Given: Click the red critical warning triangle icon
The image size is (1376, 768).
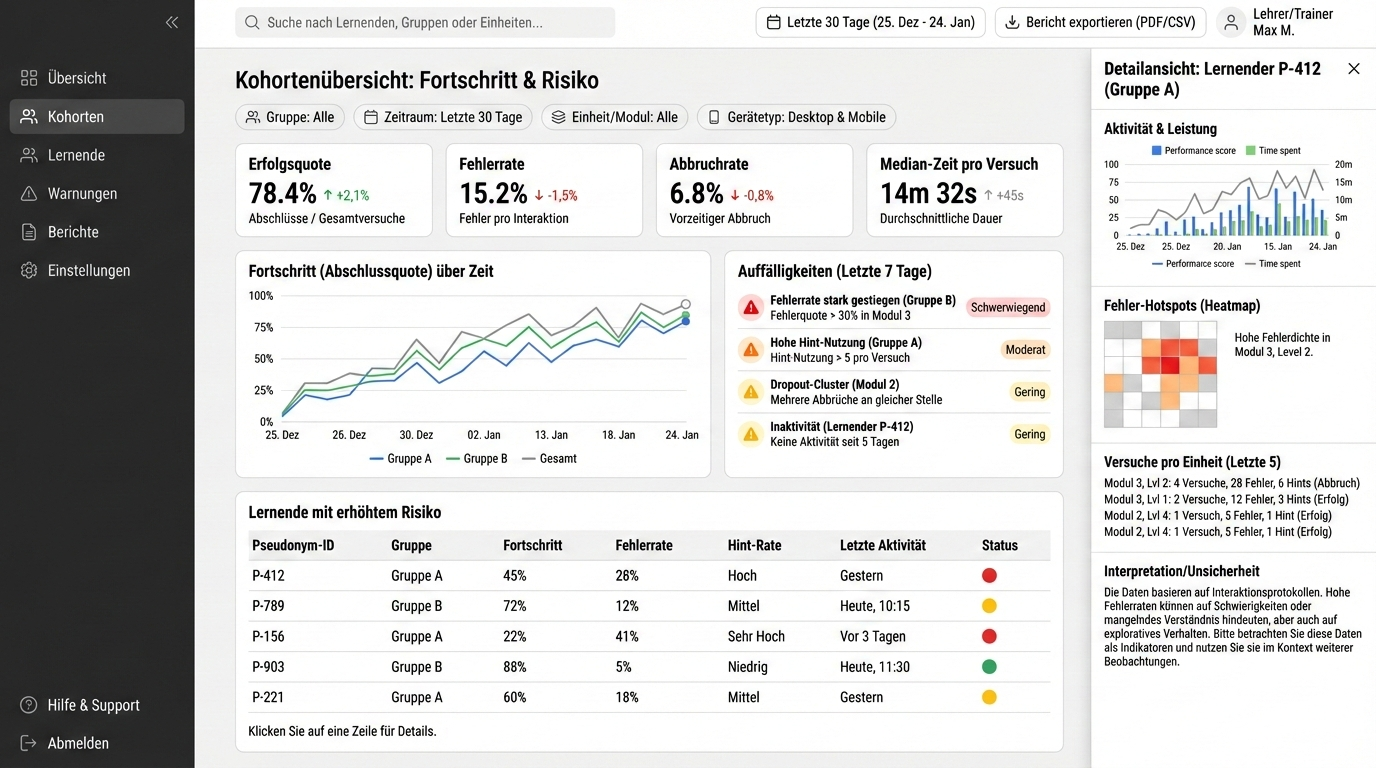Looking at the screenshot, I should click(x=750, y=308).
